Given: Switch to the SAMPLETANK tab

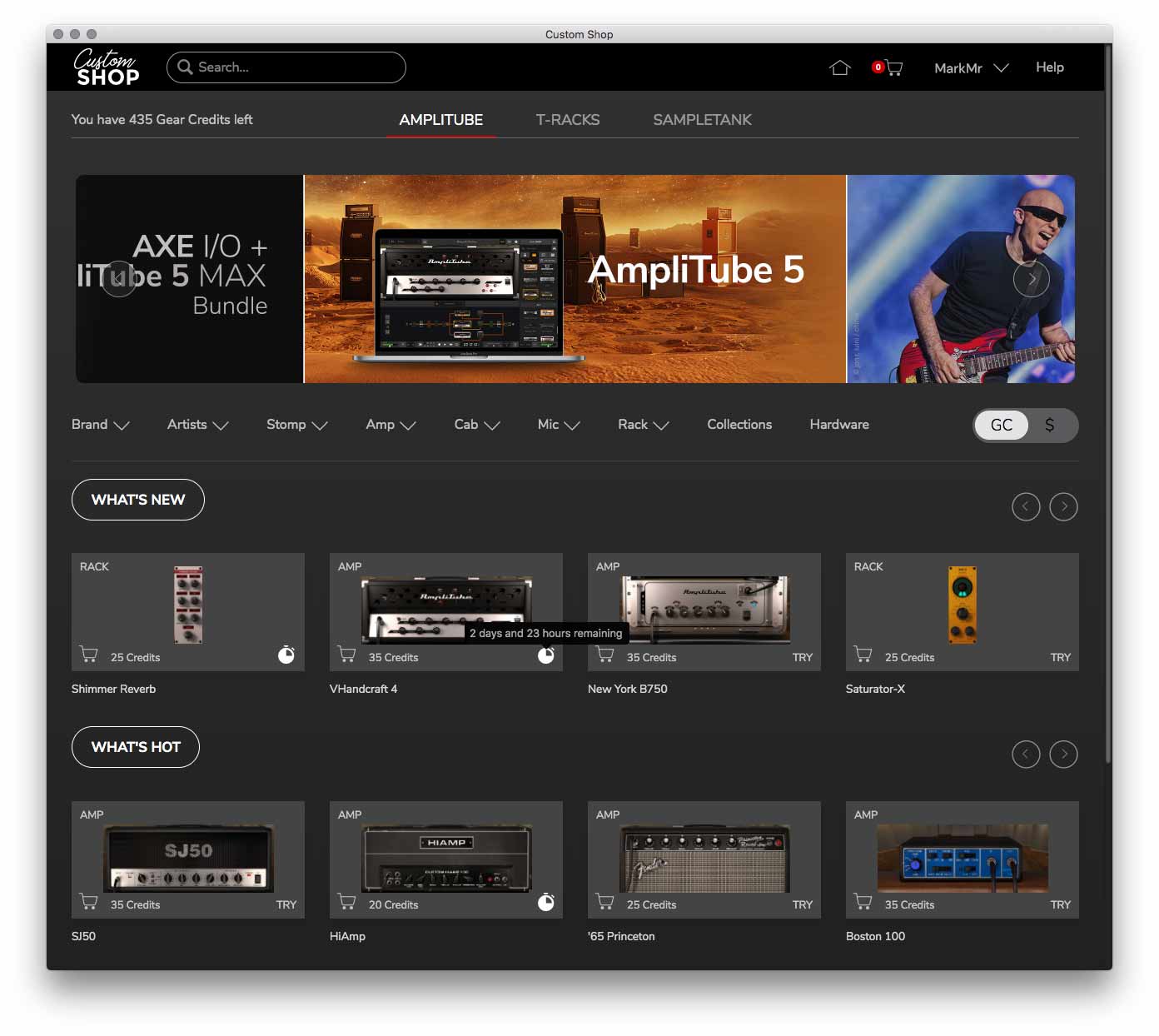Looking at the screenshot, I should [702, 119].
